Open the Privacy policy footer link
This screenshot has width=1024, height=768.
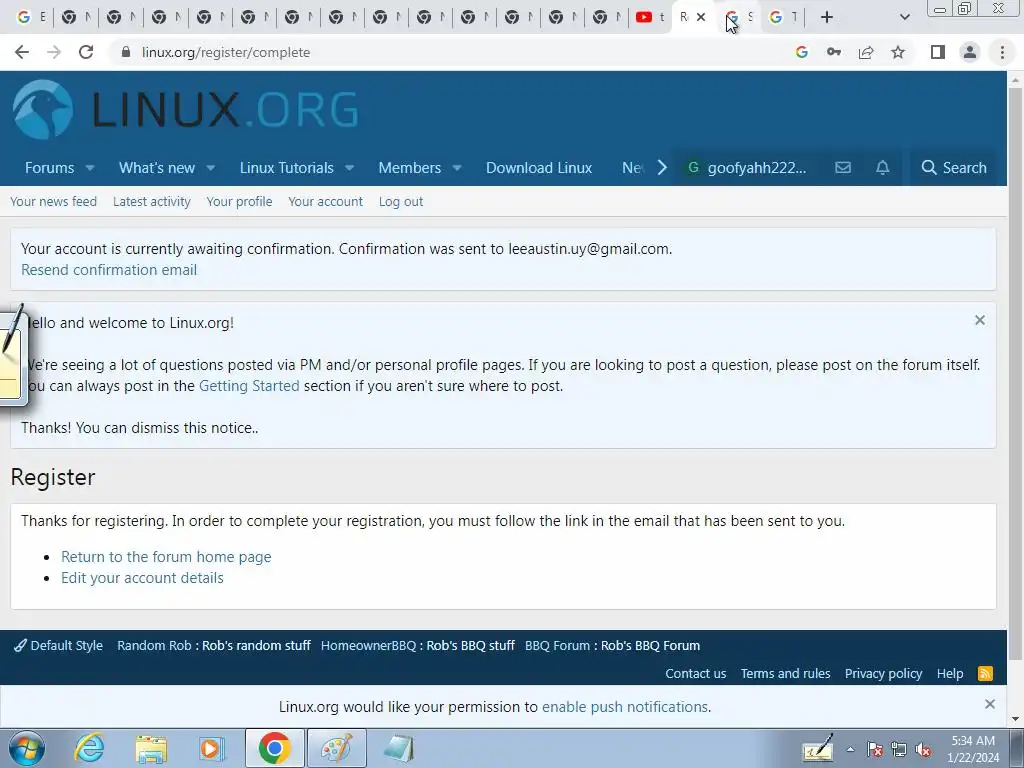coord(884,673)
